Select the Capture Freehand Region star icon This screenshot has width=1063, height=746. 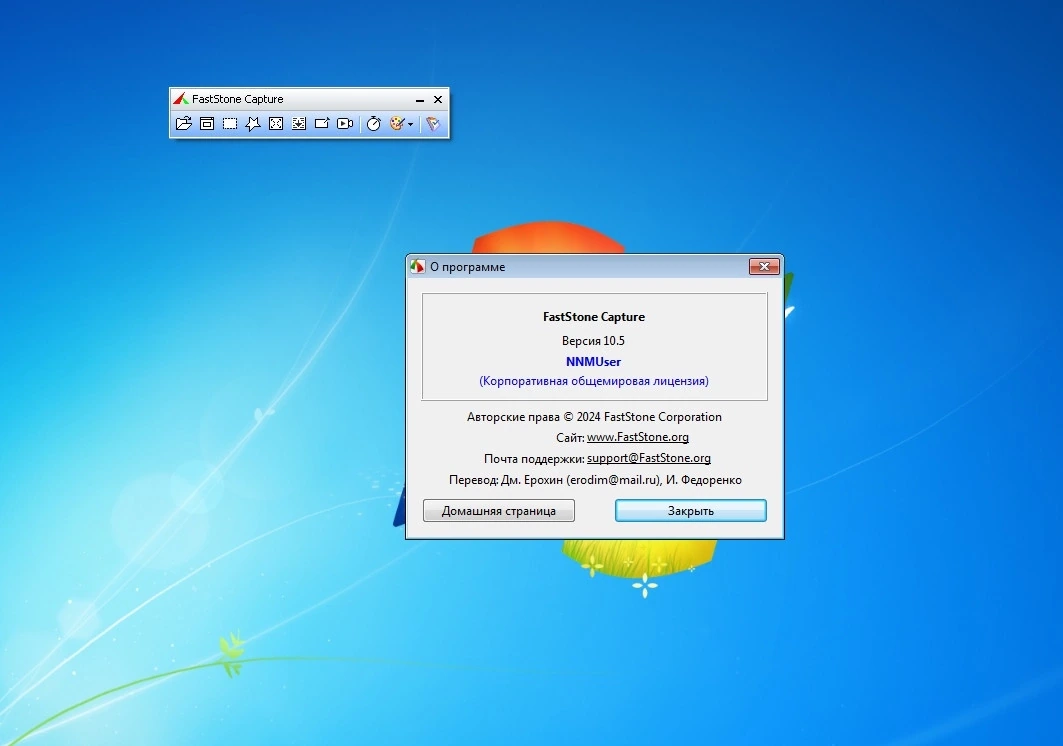(x=253, y=123)
